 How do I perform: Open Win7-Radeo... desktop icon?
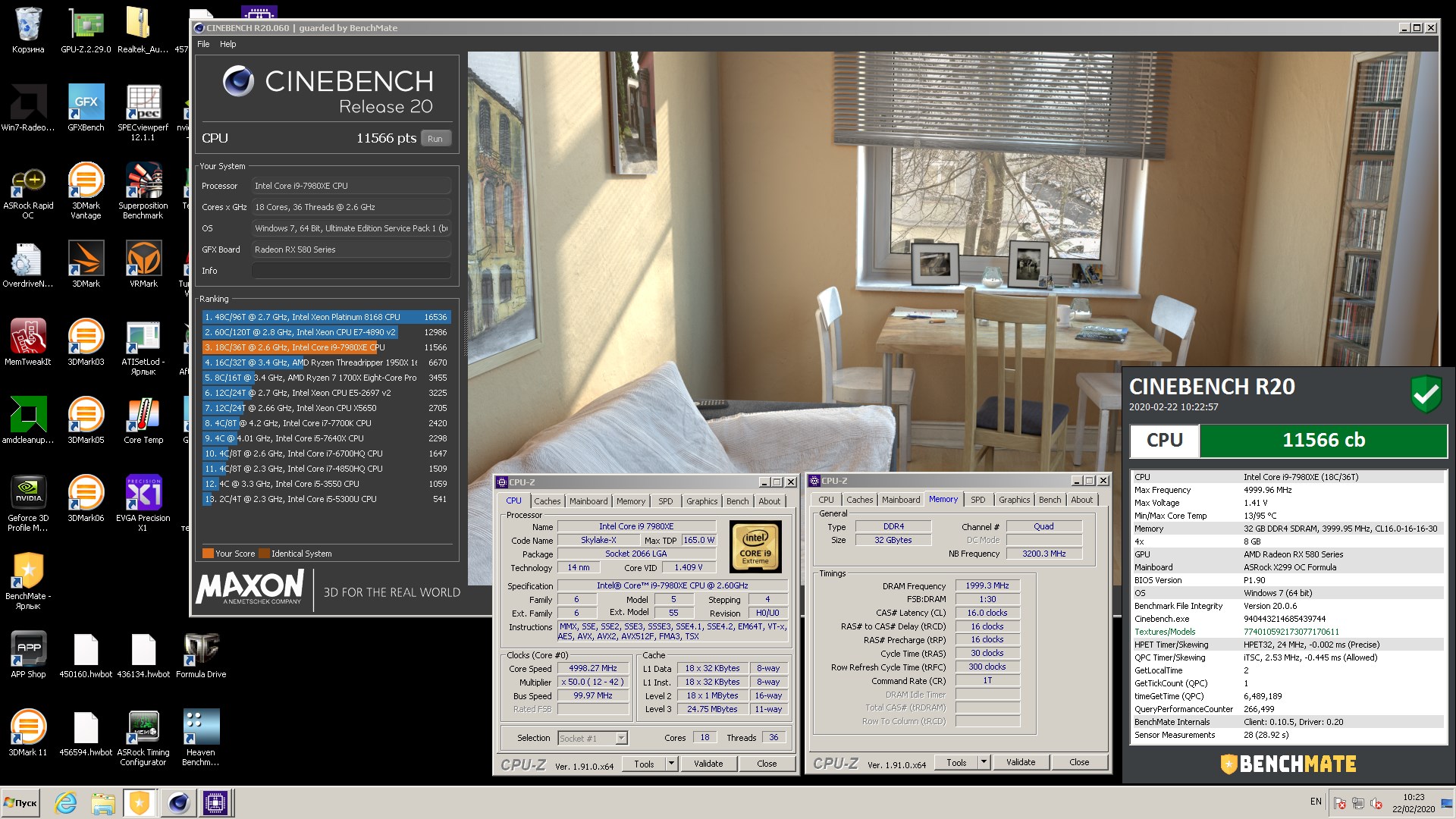pos(28,108)
